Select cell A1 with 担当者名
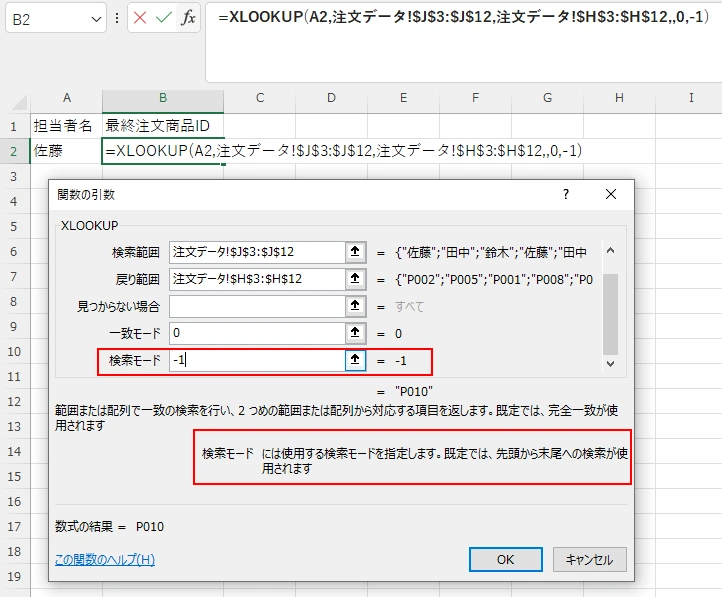The height and width of the screenshot is (597, 722). (x=66, y=126)
